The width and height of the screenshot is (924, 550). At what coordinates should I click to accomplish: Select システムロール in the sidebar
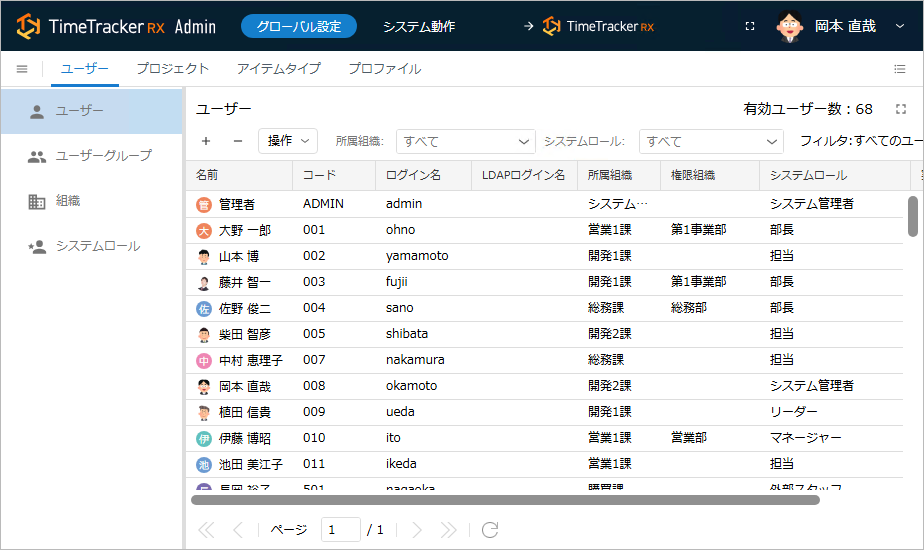97,246
